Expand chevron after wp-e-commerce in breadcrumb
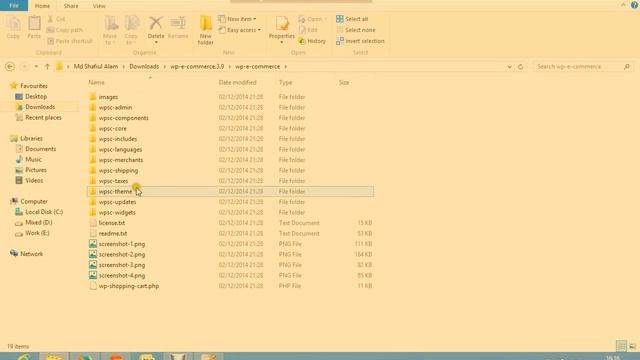The width and height of the screenshot is (640, 360). pos(286,67)
